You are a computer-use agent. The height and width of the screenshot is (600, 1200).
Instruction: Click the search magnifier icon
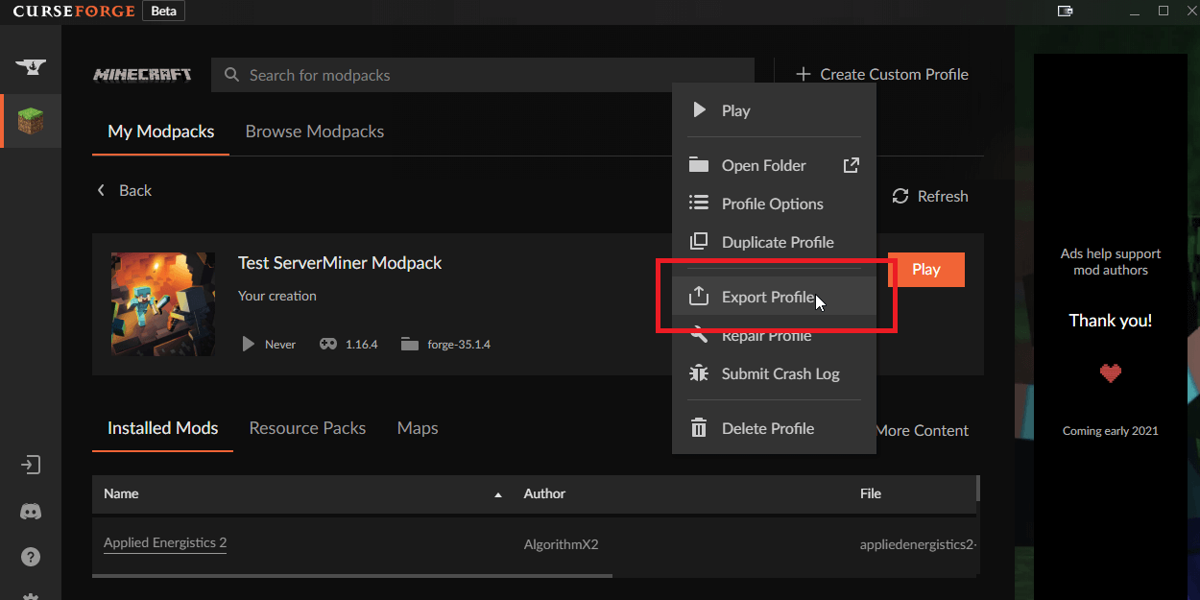click(232, 75)
